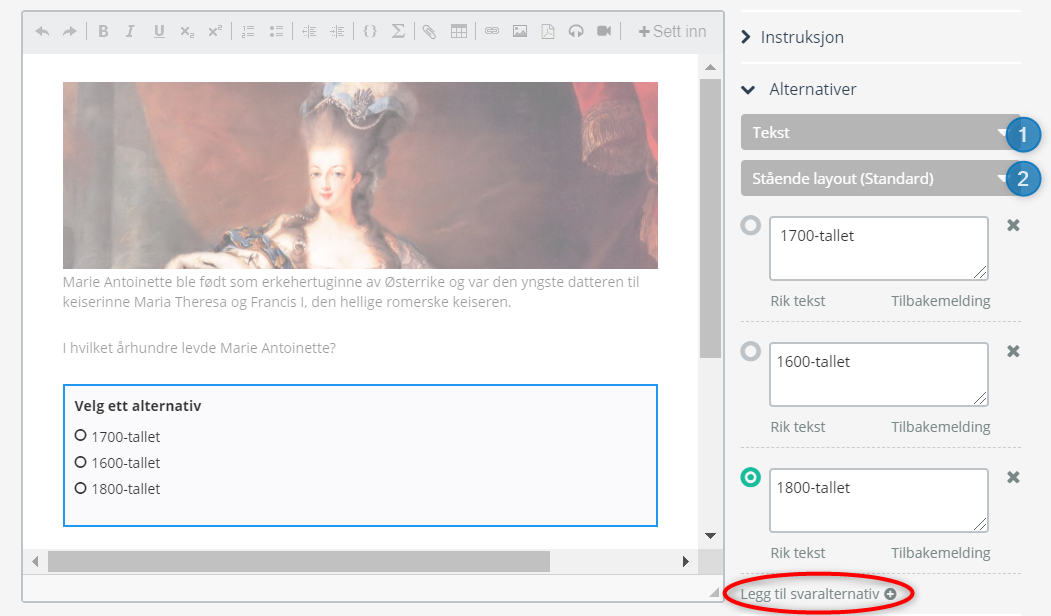Click the editor's scroll-up arrow
This screenshot has height=616, width=1051.
coord(710,67)
